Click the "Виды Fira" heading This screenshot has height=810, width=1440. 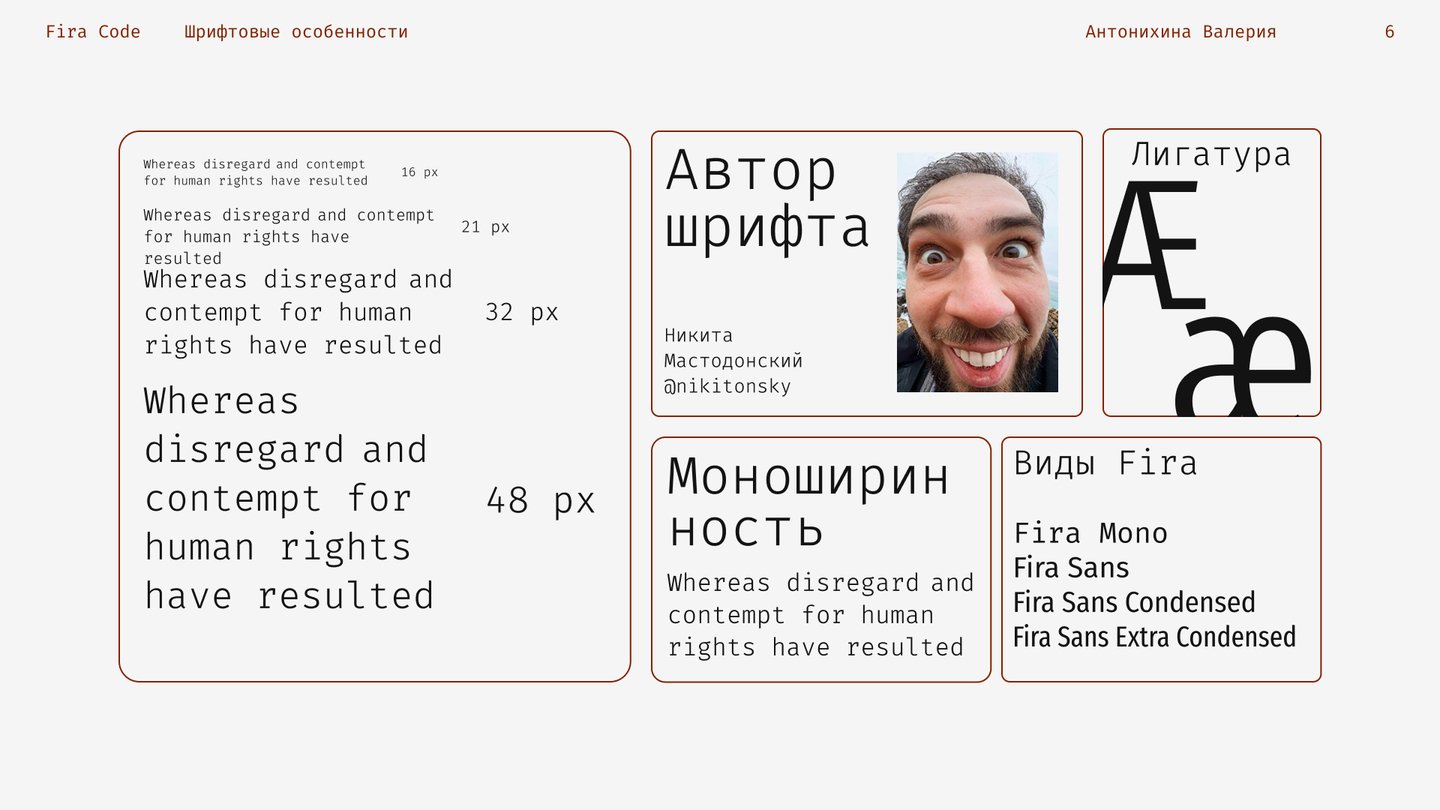pyautogui.click(x=1105, y=463)
